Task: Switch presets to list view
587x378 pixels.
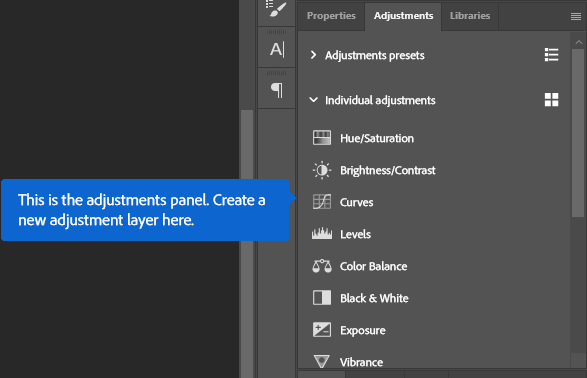Action: 551,55
